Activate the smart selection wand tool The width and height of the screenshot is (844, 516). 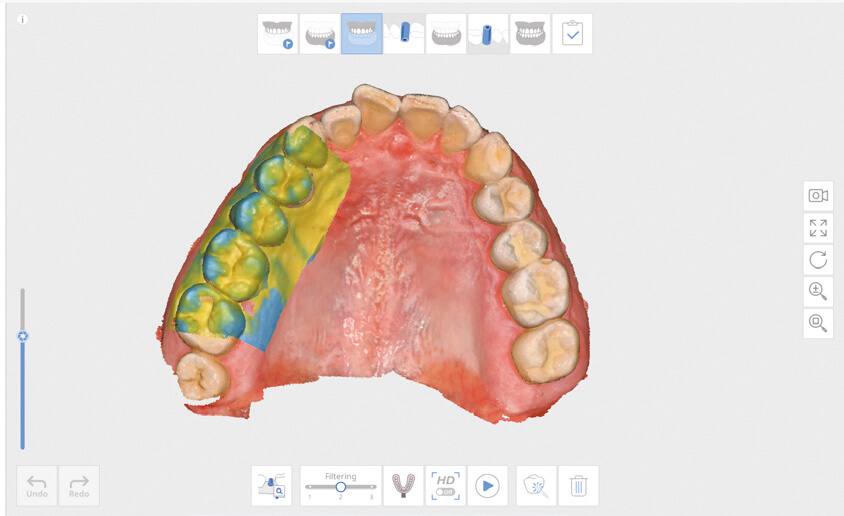coord(536,486)
